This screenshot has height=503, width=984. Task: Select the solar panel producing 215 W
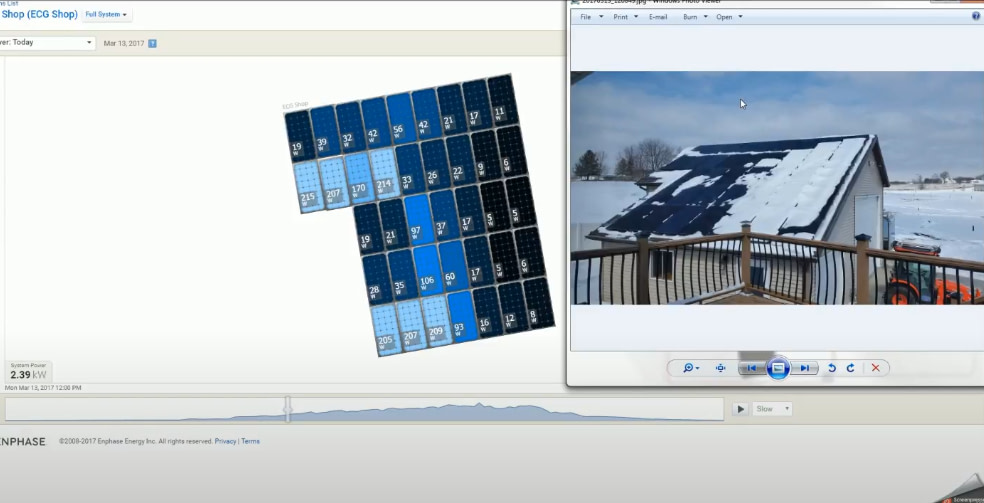click(x=308, y=186)
